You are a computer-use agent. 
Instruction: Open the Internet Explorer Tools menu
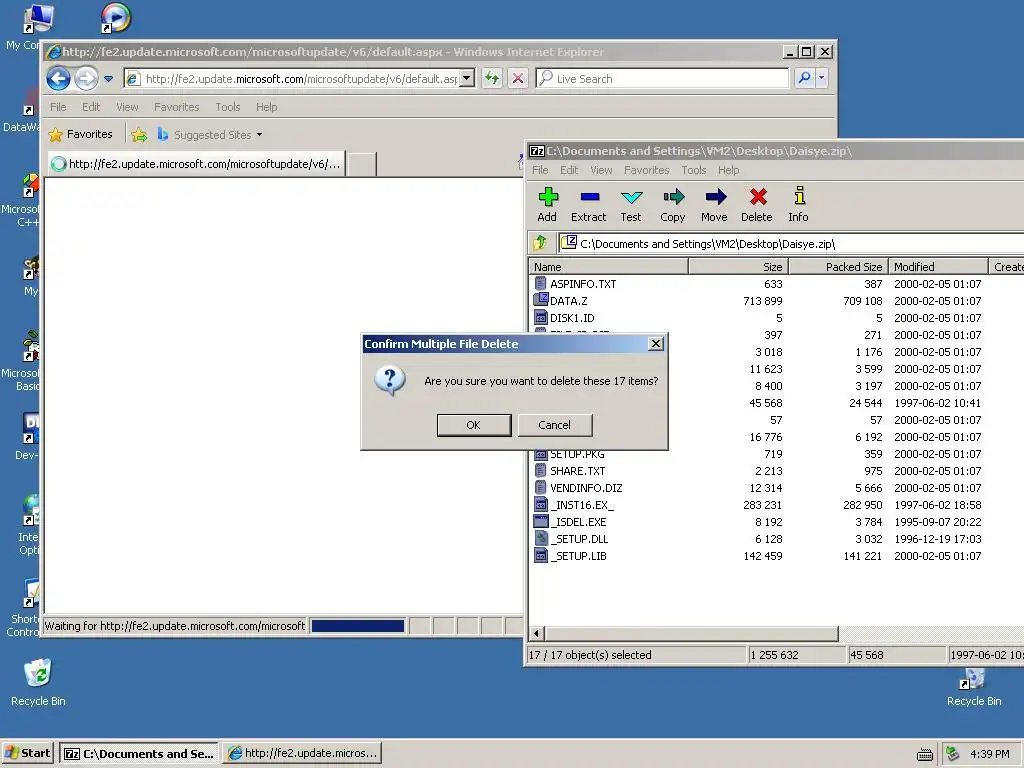click(x=227, y=106)
